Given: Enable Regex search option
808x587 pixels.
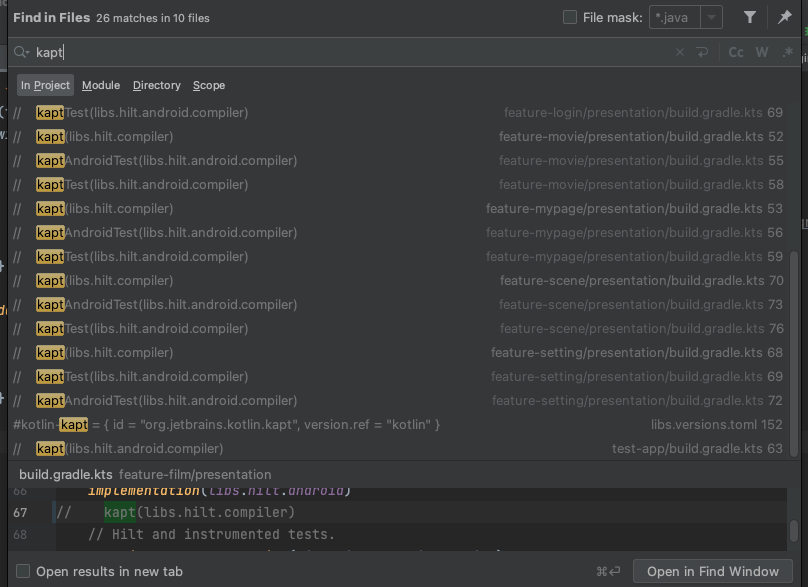Looking at the screenshot, I should coord(787,52).
